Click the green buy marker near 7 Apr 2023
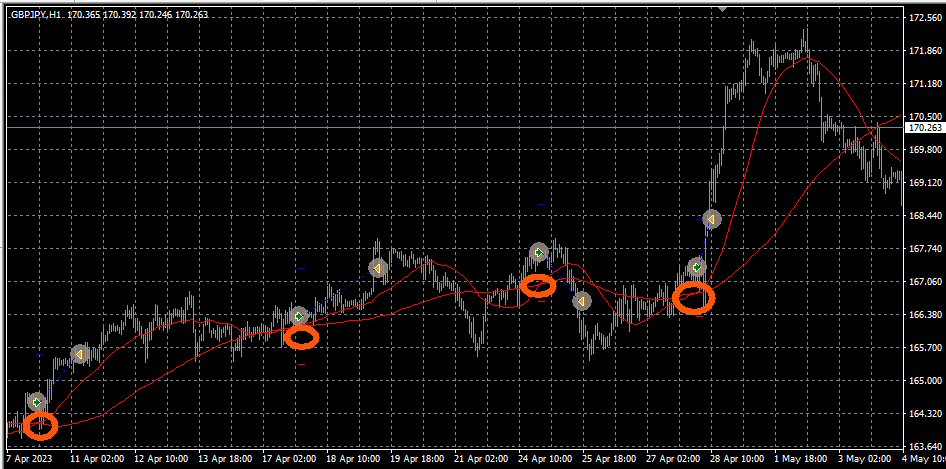 click(x=36, y=402)
